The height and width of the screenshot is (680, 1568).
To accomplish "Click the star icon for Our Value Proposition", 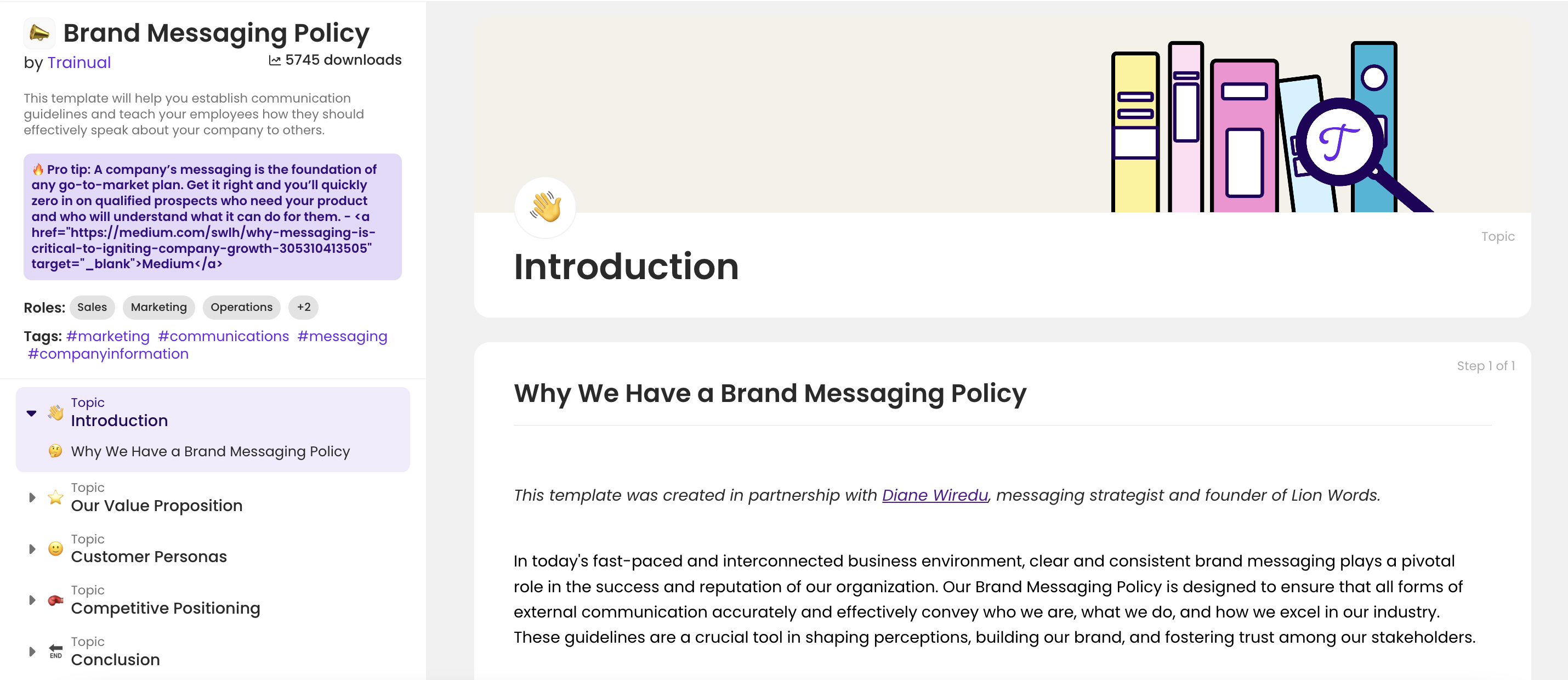I will pyautogui.click(x=55, y=497).
